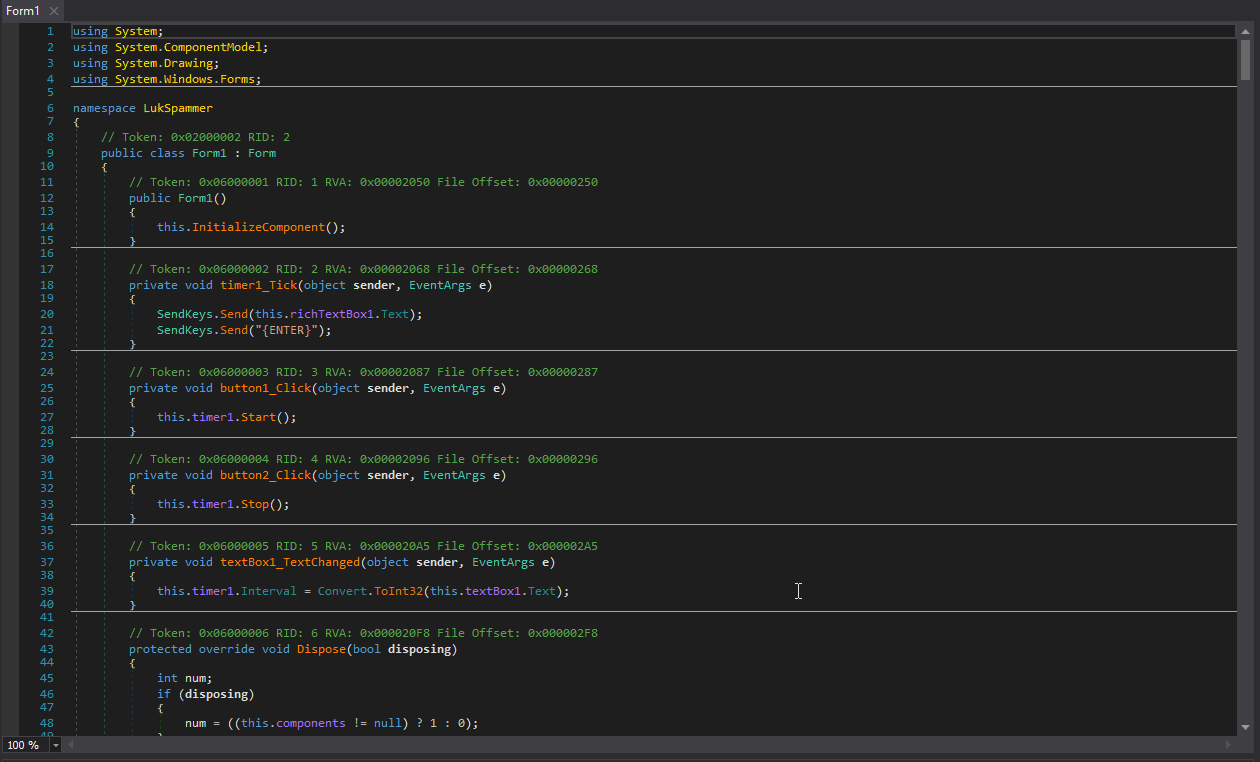Click the comment with Token 0x06000006
1260x762 pixels.
coord(363,633)
